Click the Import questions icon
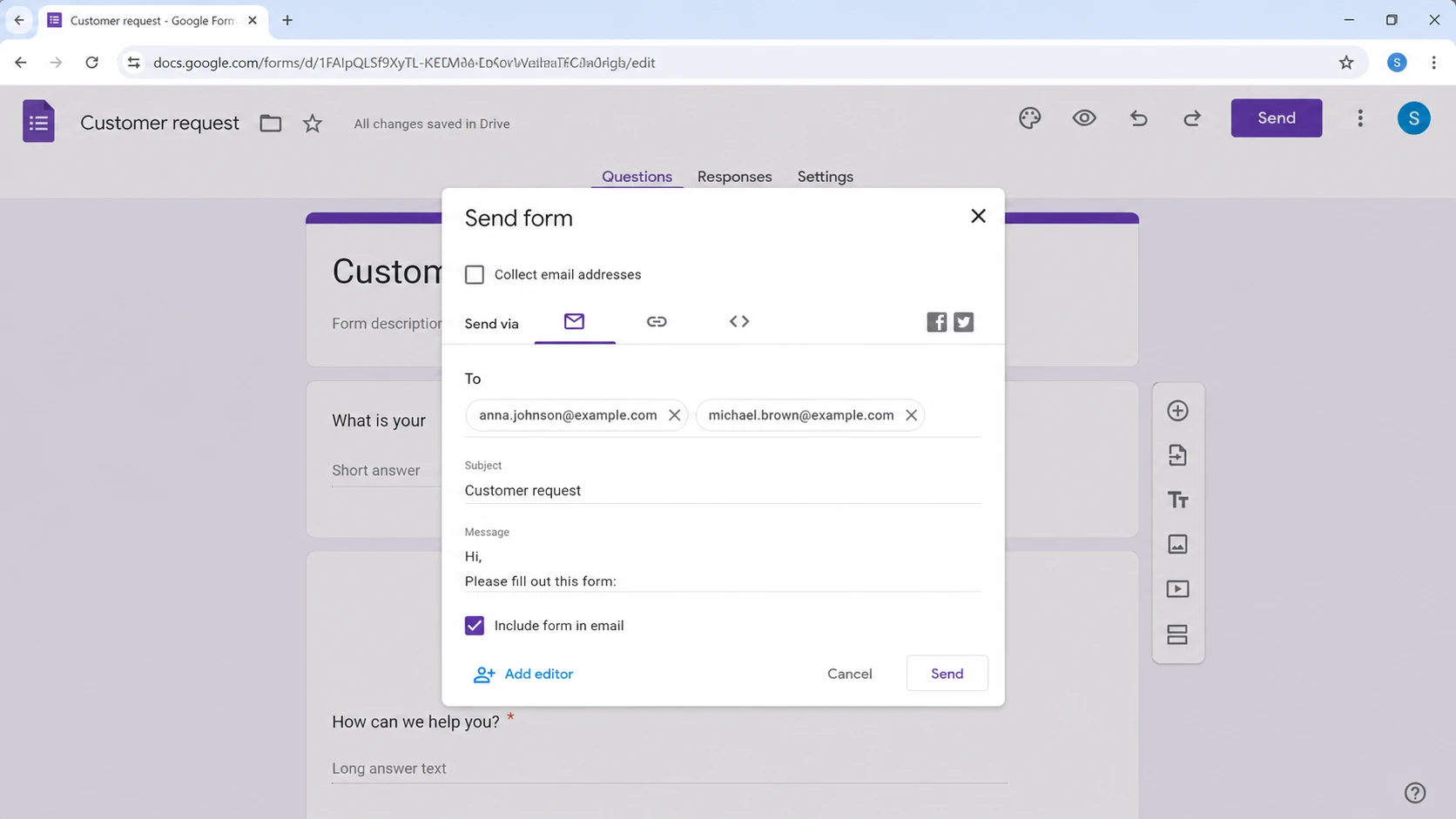The width and height of the screenshot is (1456, 819). [x=1177, y=455]
